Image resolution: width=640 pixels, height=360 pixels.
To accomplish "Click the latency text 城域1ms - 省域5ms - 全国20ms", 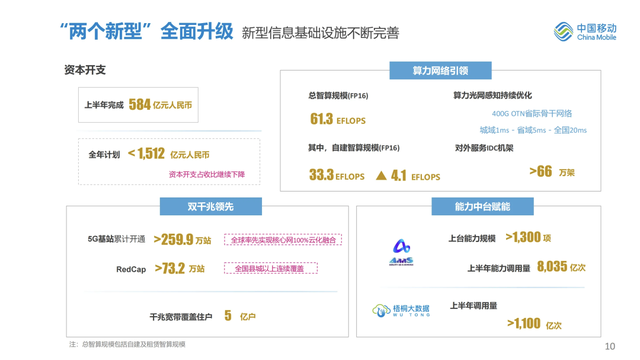I will click(x=533, y=130).
